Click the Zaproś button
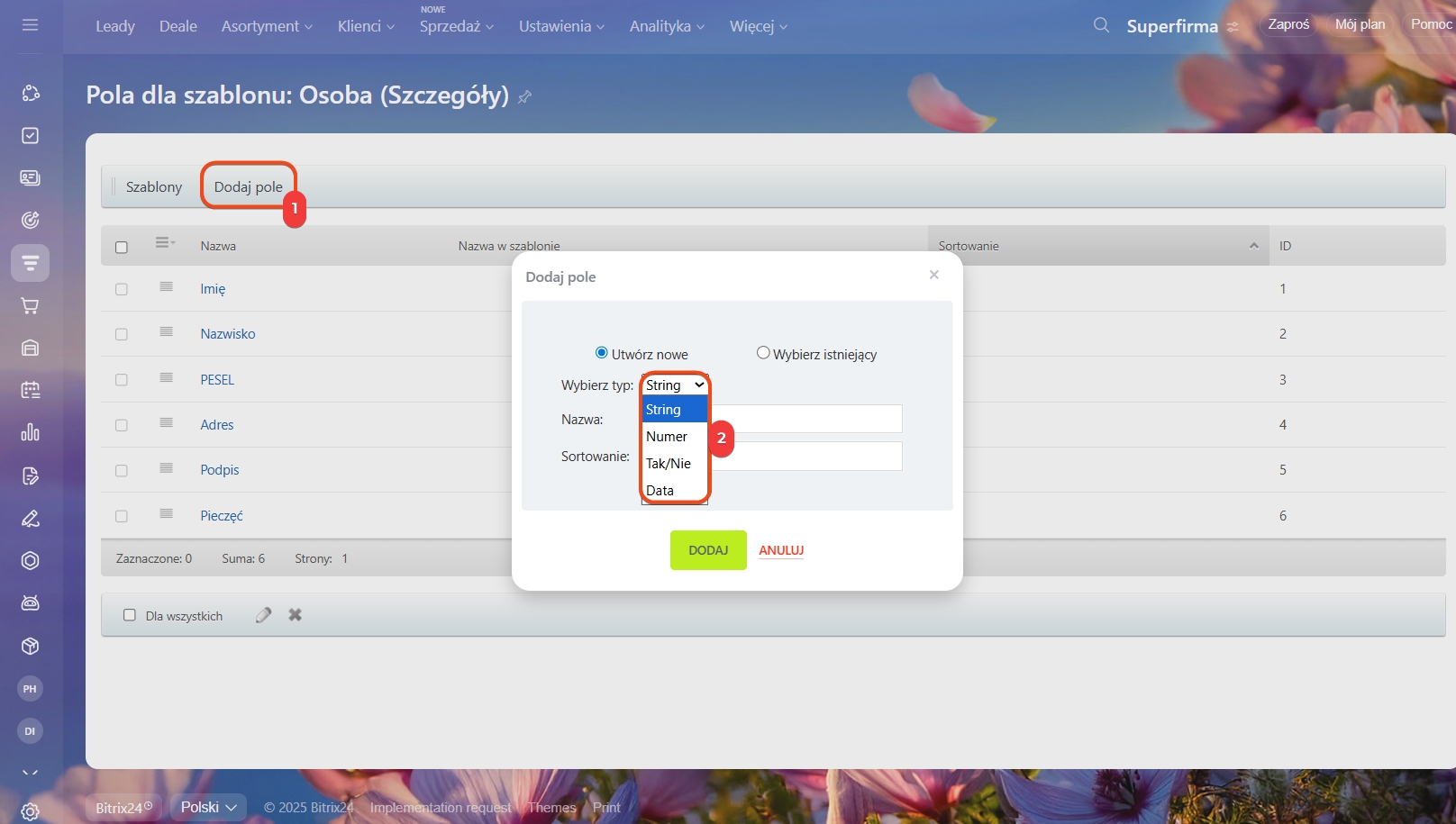 click(x=1288, y=24)
